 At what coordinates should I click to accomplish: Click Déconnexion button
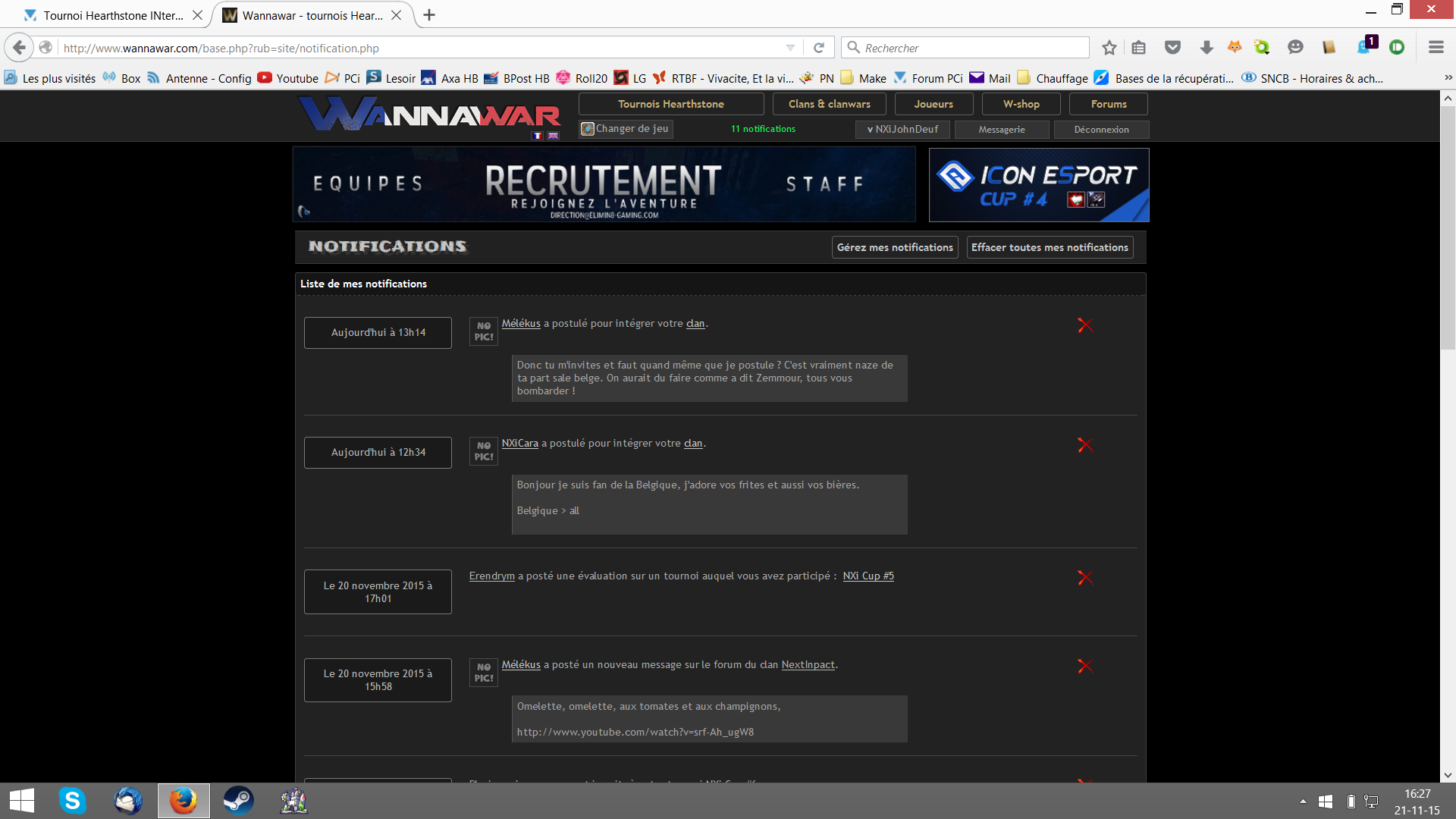click(1101, 130)
